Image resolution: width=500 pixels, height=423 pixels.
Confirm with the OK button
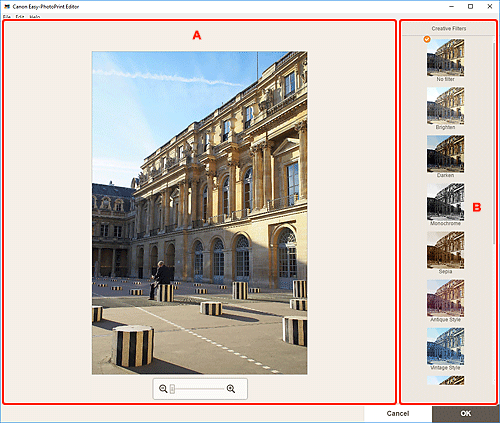[466, 414]
